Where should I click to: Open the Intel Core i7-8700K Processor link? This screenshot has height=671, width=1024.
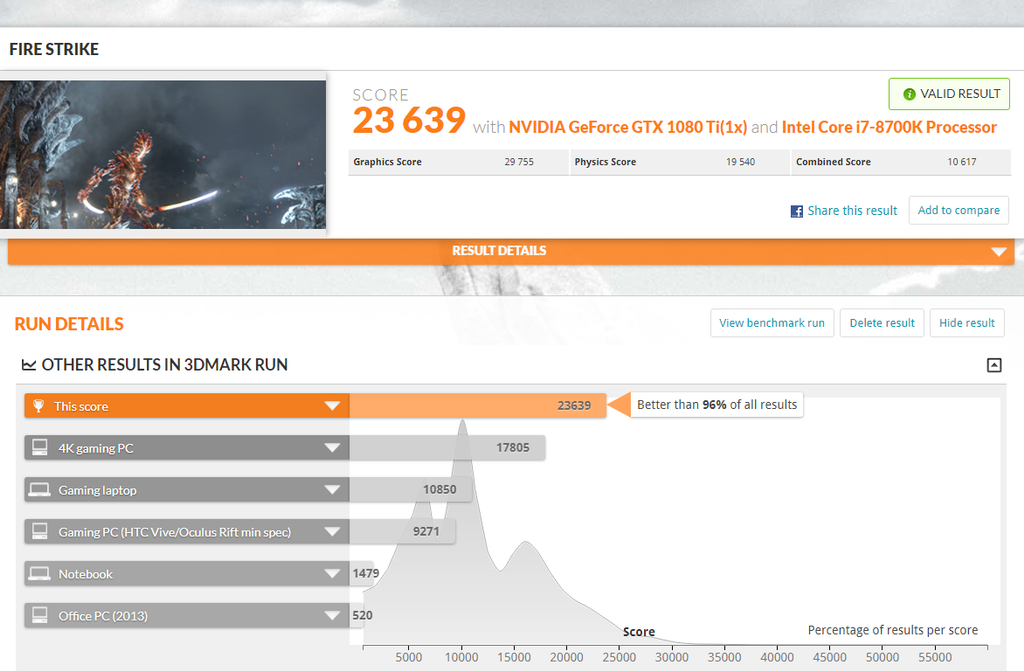[889, 127]
